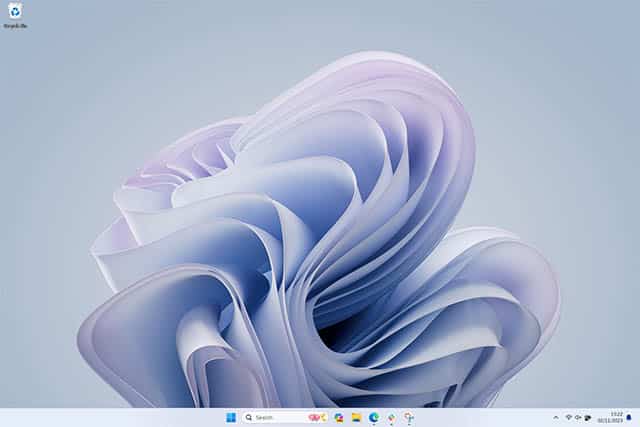Screen dimensions: 640x427
Task: Open the last pinned taskbar app
Action: 409,417
